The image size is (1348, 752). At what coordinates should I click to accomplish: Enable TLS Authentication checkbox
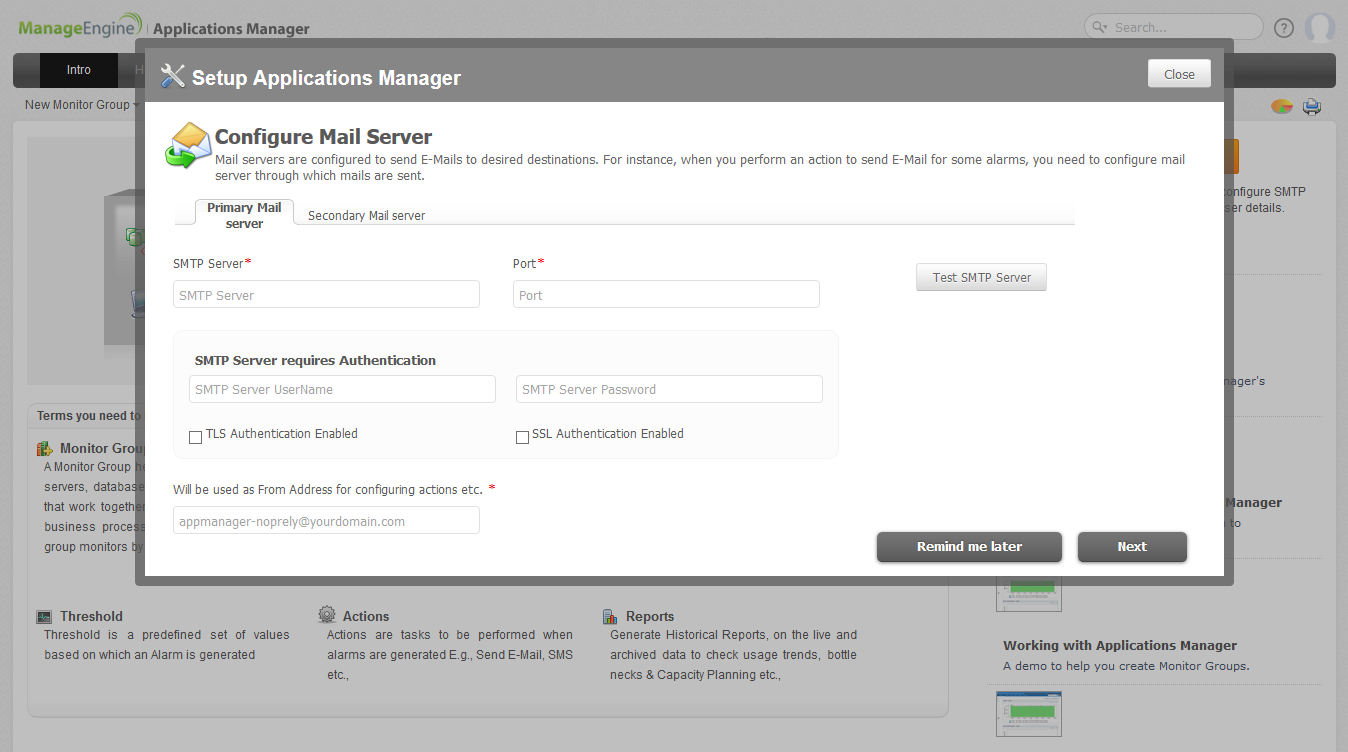tap(195, 437)
